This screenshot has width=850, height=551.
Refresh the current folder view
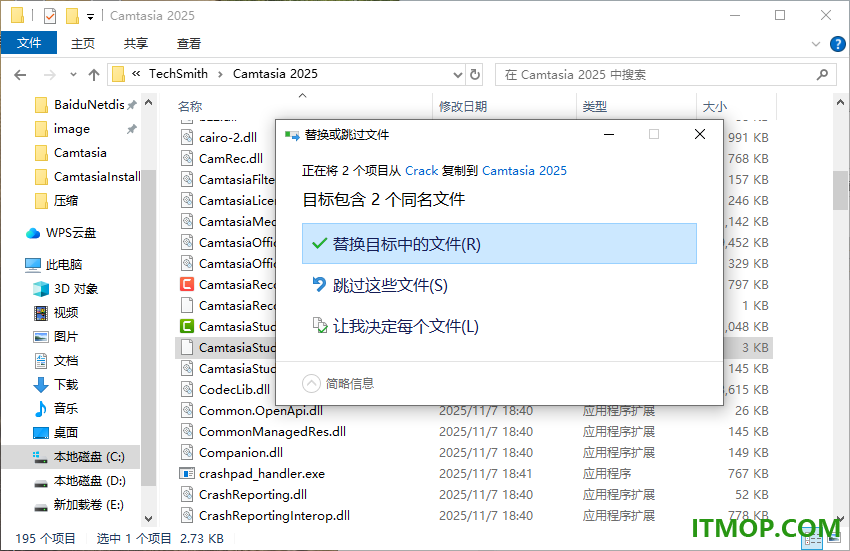pos(475,75)
